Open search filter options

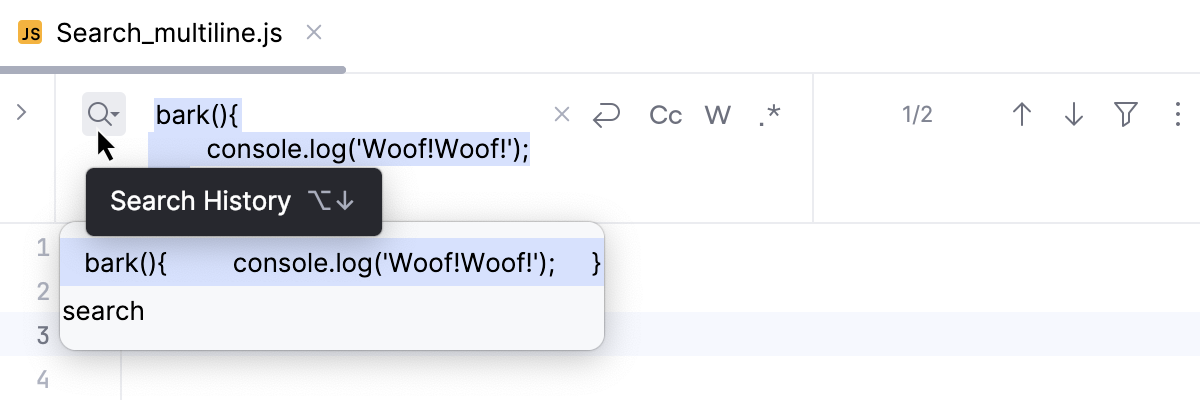pos(1126,115)
